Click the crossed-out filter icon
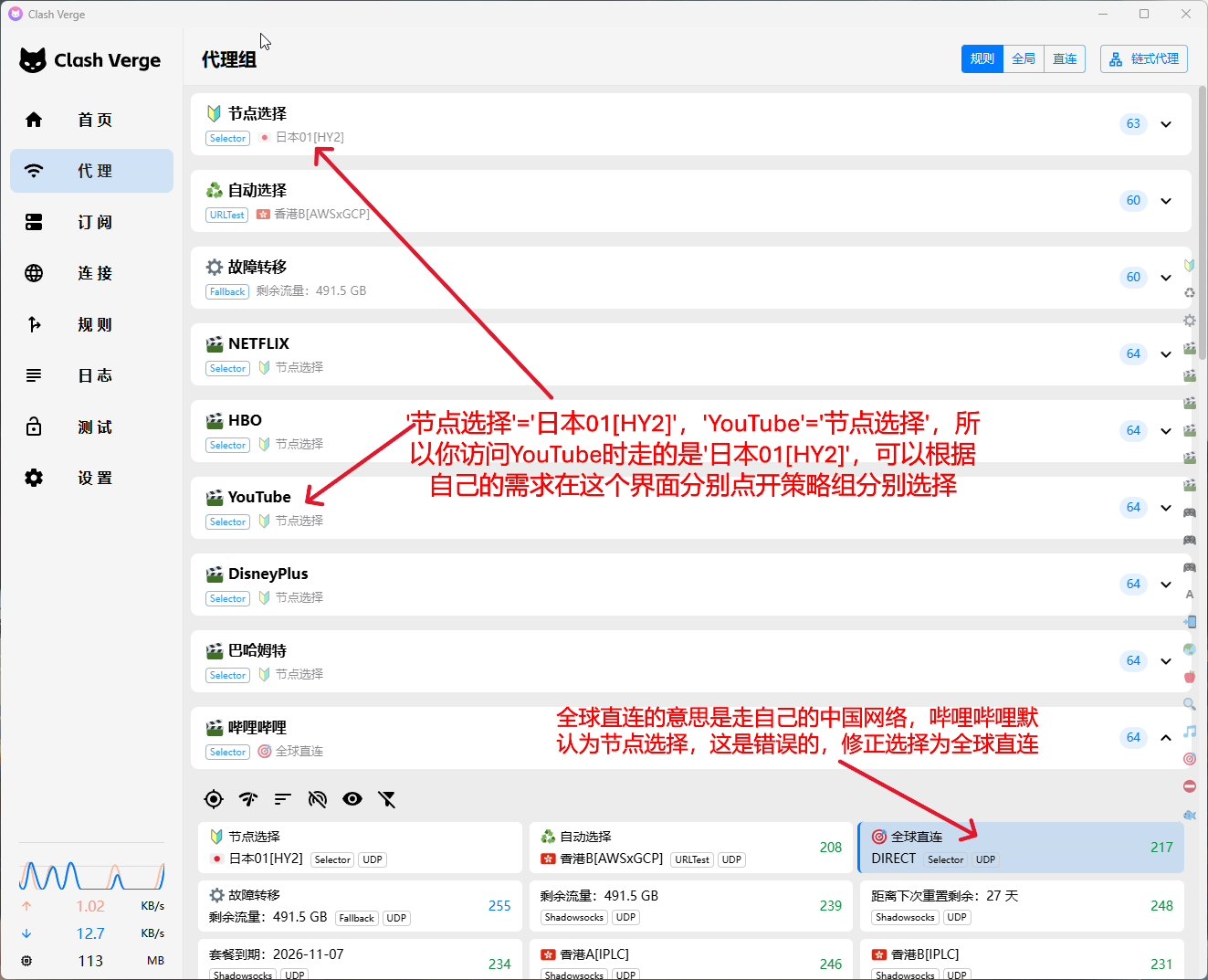This screenshot has width=1208, height=980. pos(387,799)
